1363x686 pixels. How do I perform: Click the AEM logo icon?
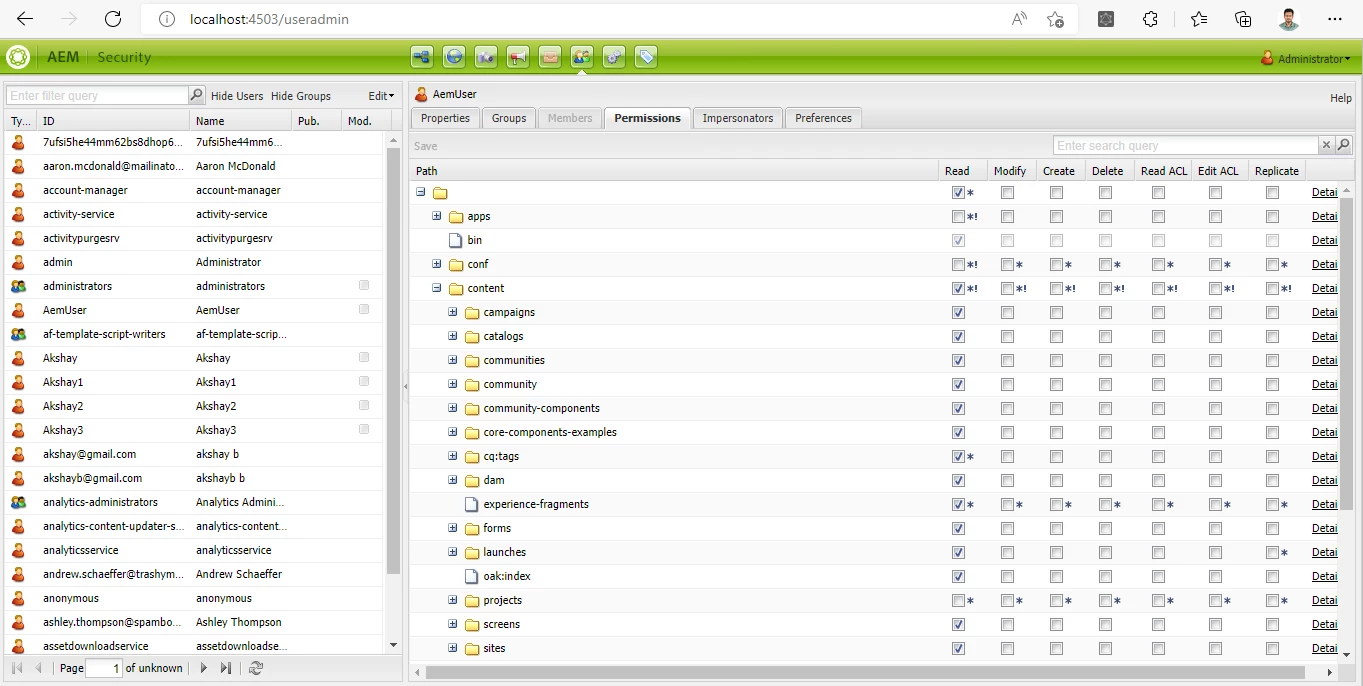coord(18,57)
